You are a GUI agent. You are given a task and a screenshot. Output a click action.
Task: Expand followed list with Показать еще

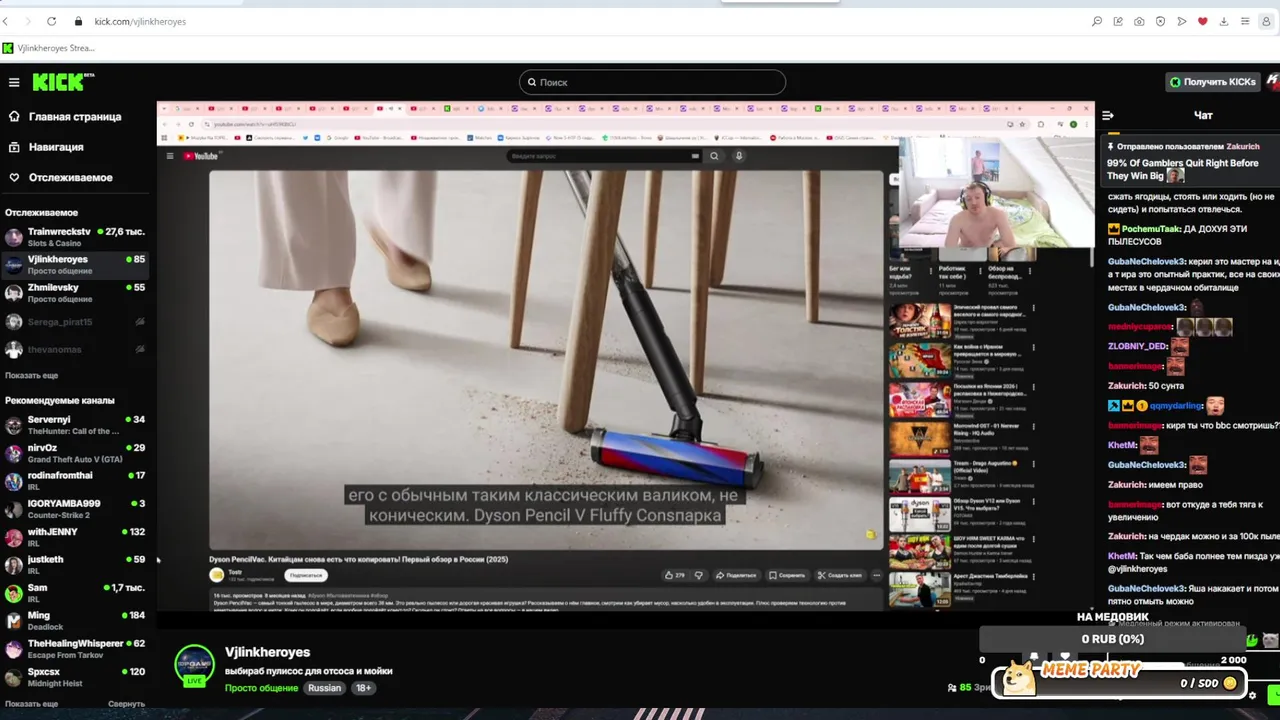click(x=31, y=375)
